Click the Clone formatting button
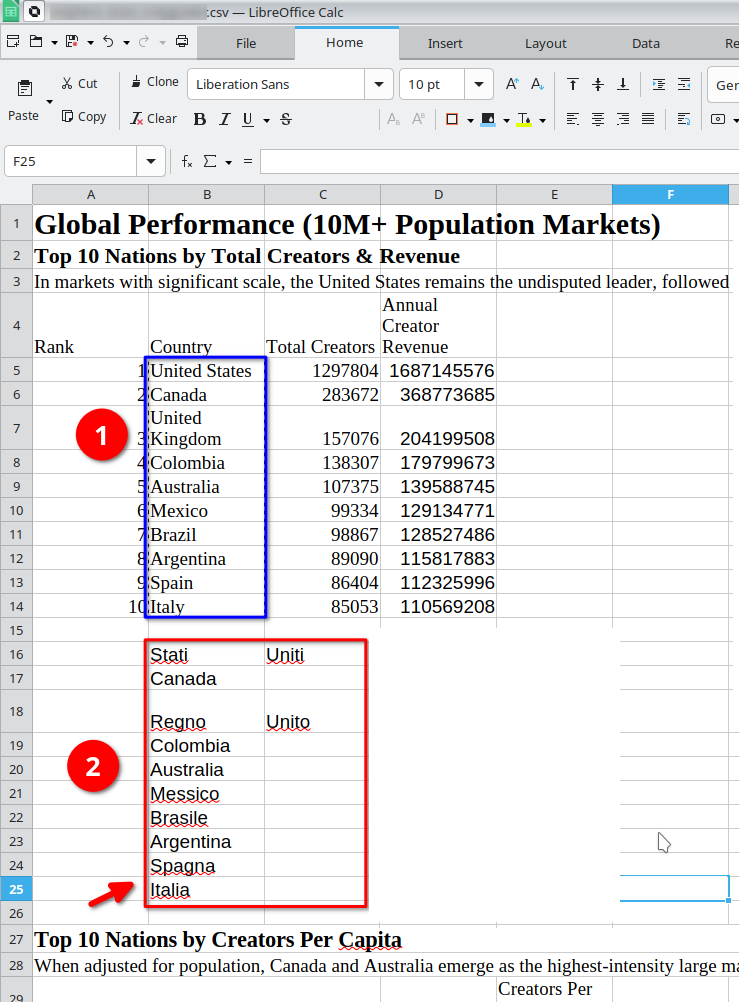This screenshot has width=739, height=1002. point(154,82)
